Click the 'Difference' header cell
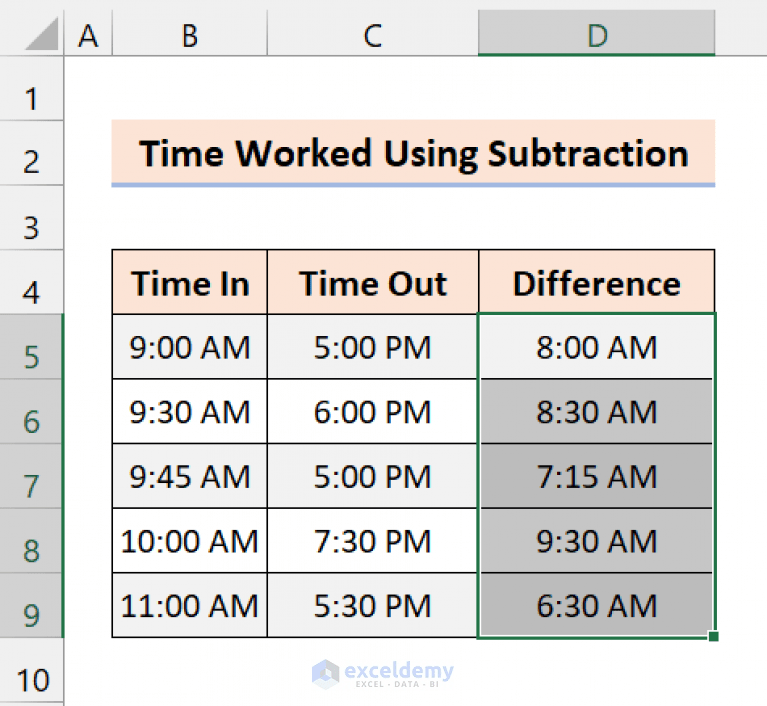Image resolution: width=767 pixels, height=706 pixels. point(597,282)
